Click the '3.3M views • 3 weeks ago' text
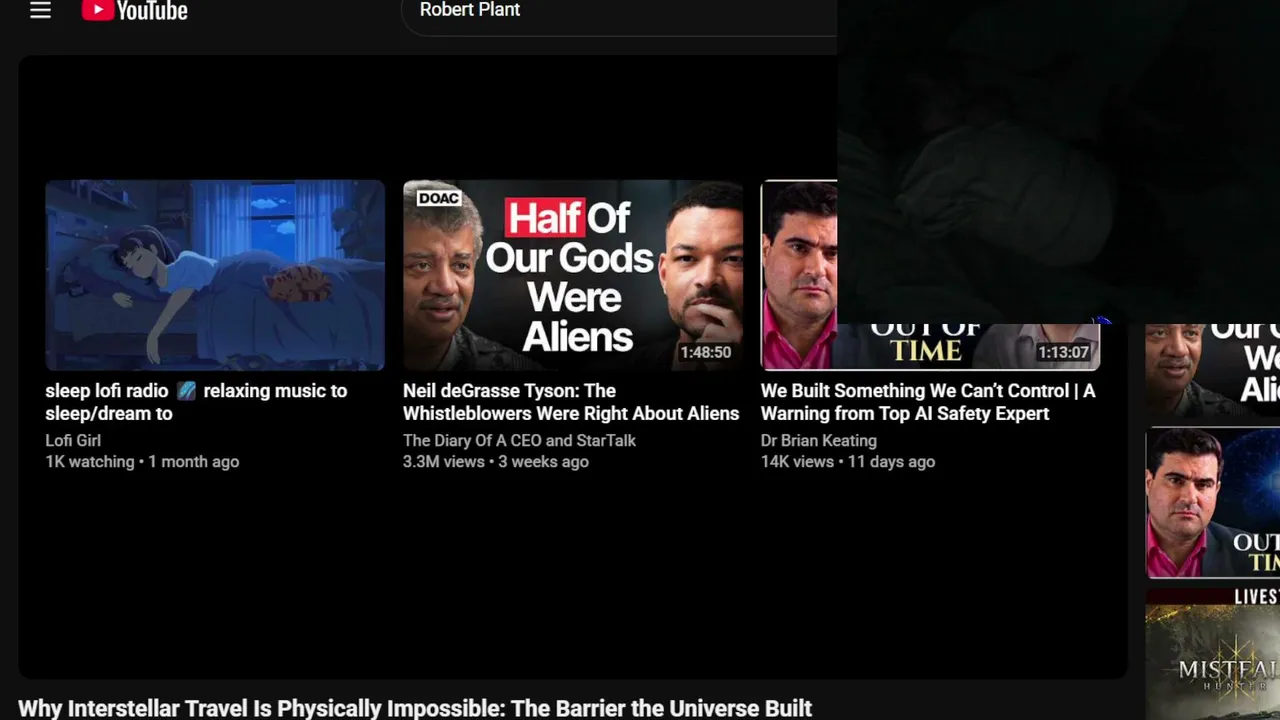The width and height of the screenshot is (1280, 720). [x=496, y=462]
